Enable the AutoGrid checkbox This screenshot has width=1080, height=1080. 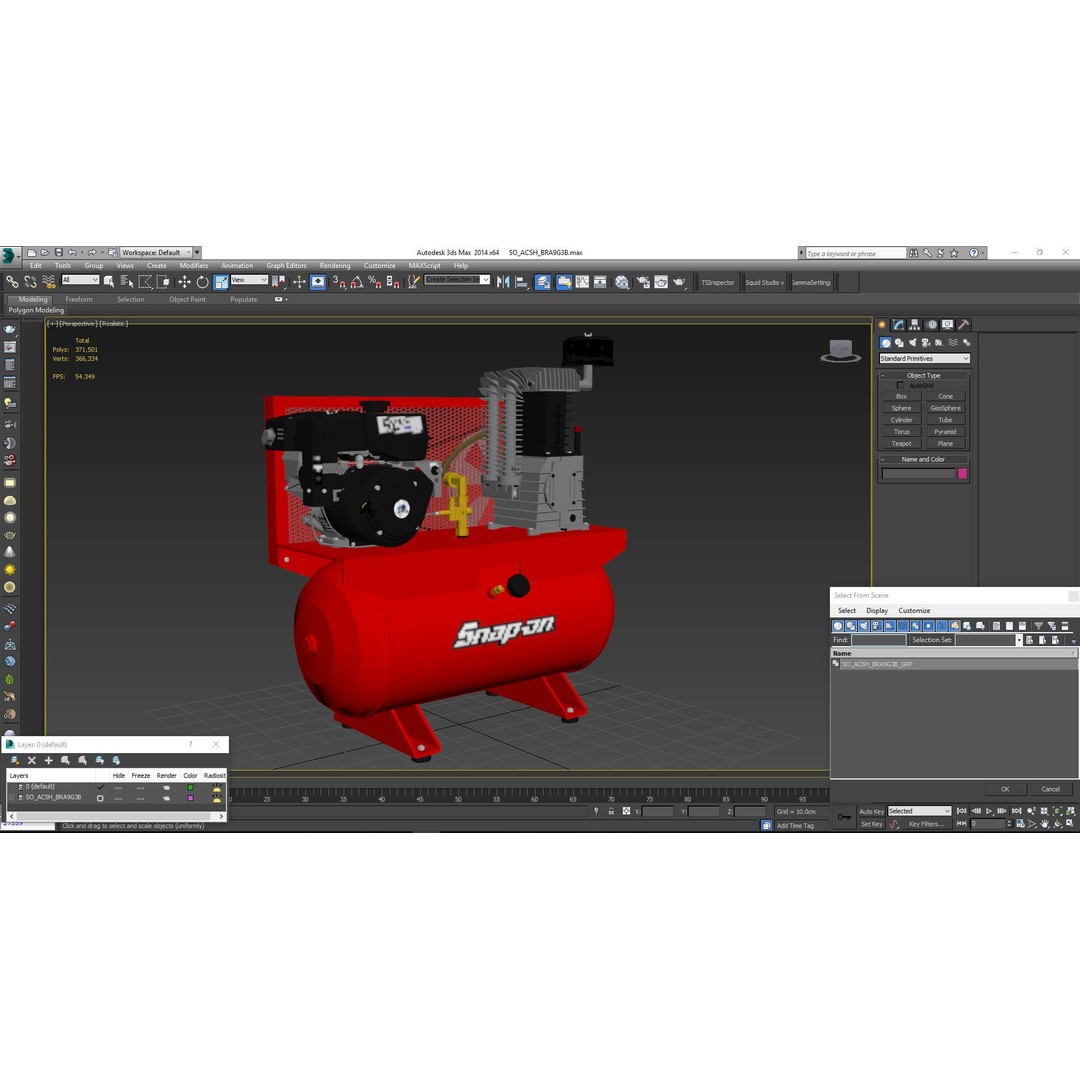900,385
